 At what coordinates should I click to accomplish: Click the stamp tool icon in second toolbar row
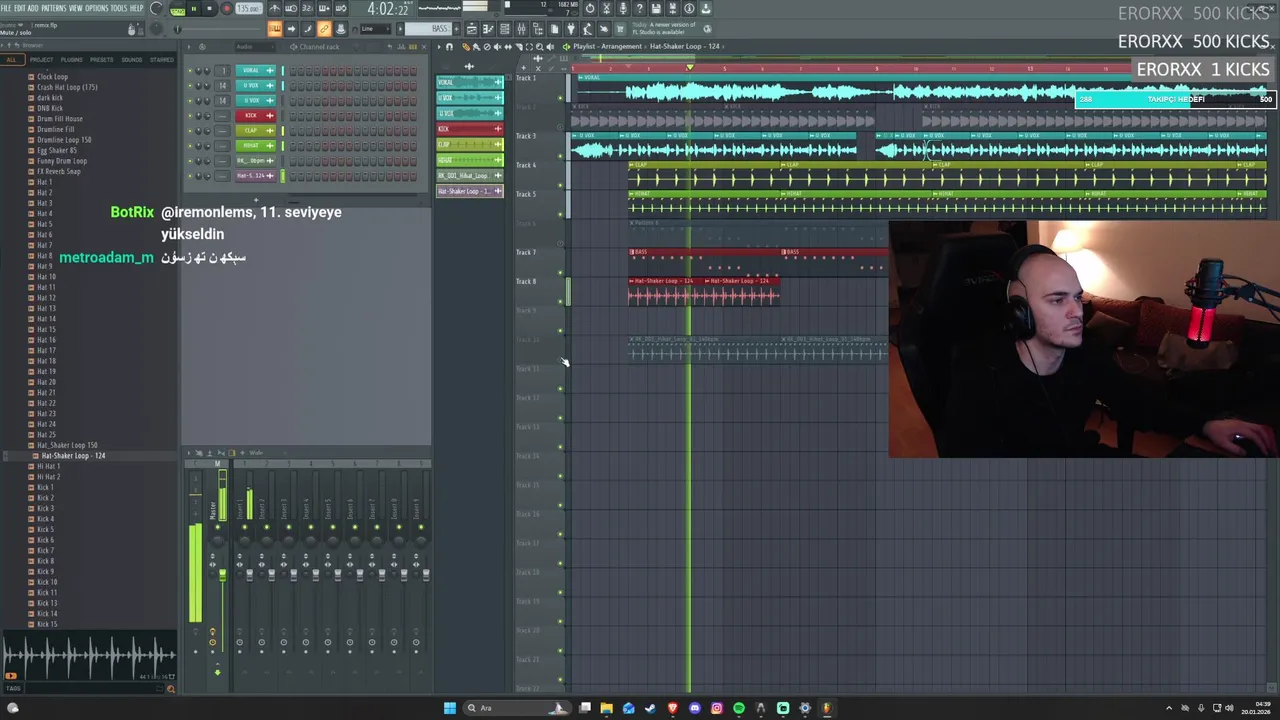coord(342,29)
